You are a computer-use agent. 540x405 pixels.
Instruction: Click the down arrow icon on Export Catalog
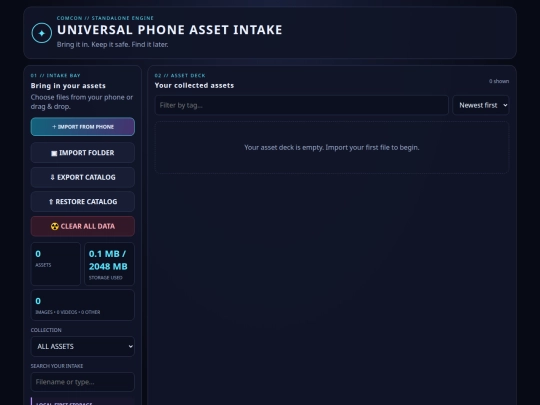click(52, 177)
